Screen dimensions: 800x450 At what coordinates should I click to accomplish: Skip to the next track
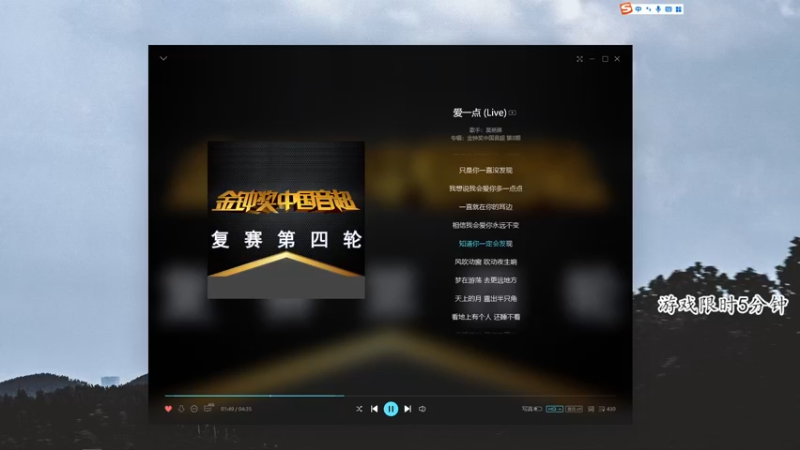coord(407,409)
